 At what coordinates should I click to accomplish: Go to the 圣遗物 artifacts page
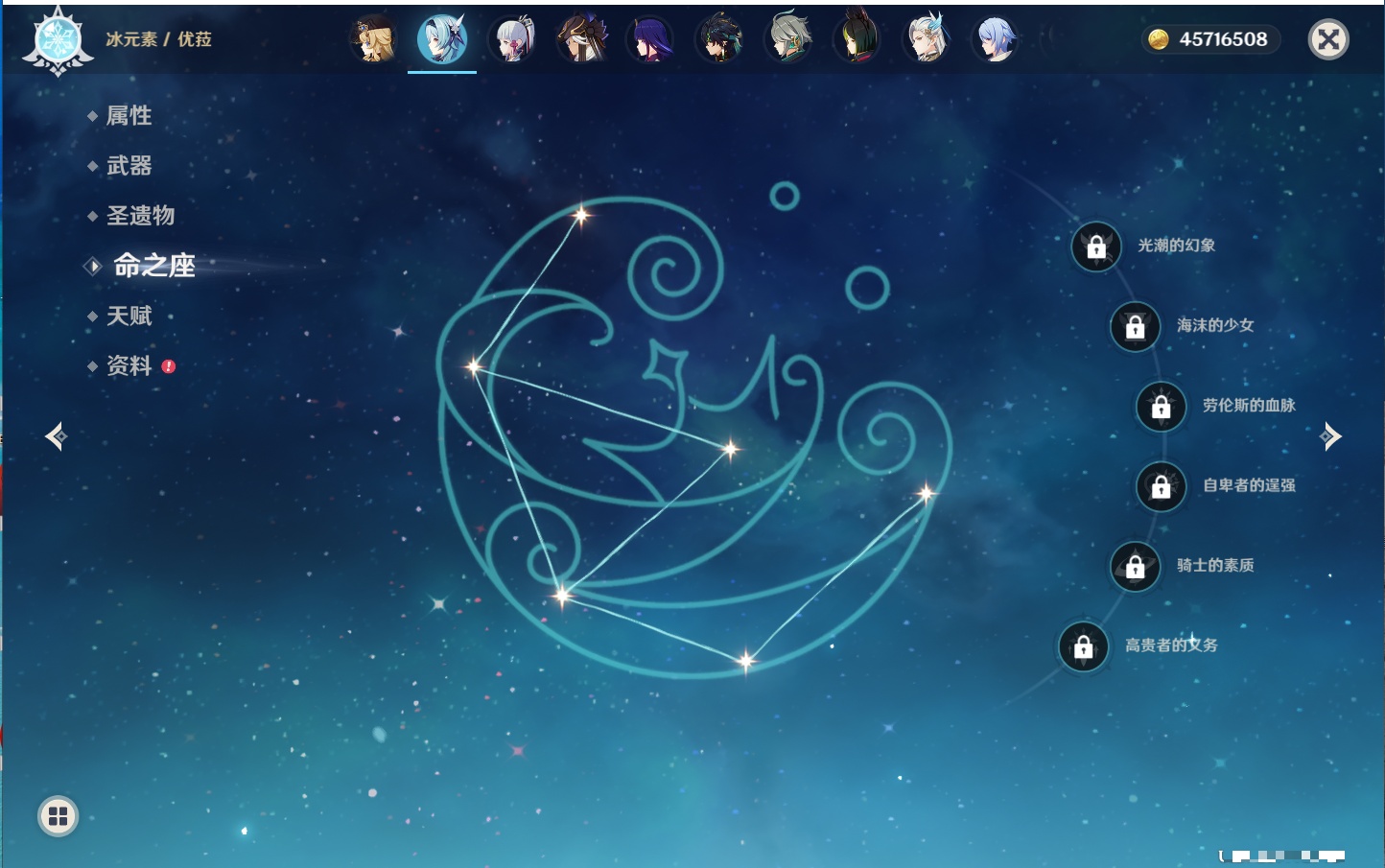141,216
